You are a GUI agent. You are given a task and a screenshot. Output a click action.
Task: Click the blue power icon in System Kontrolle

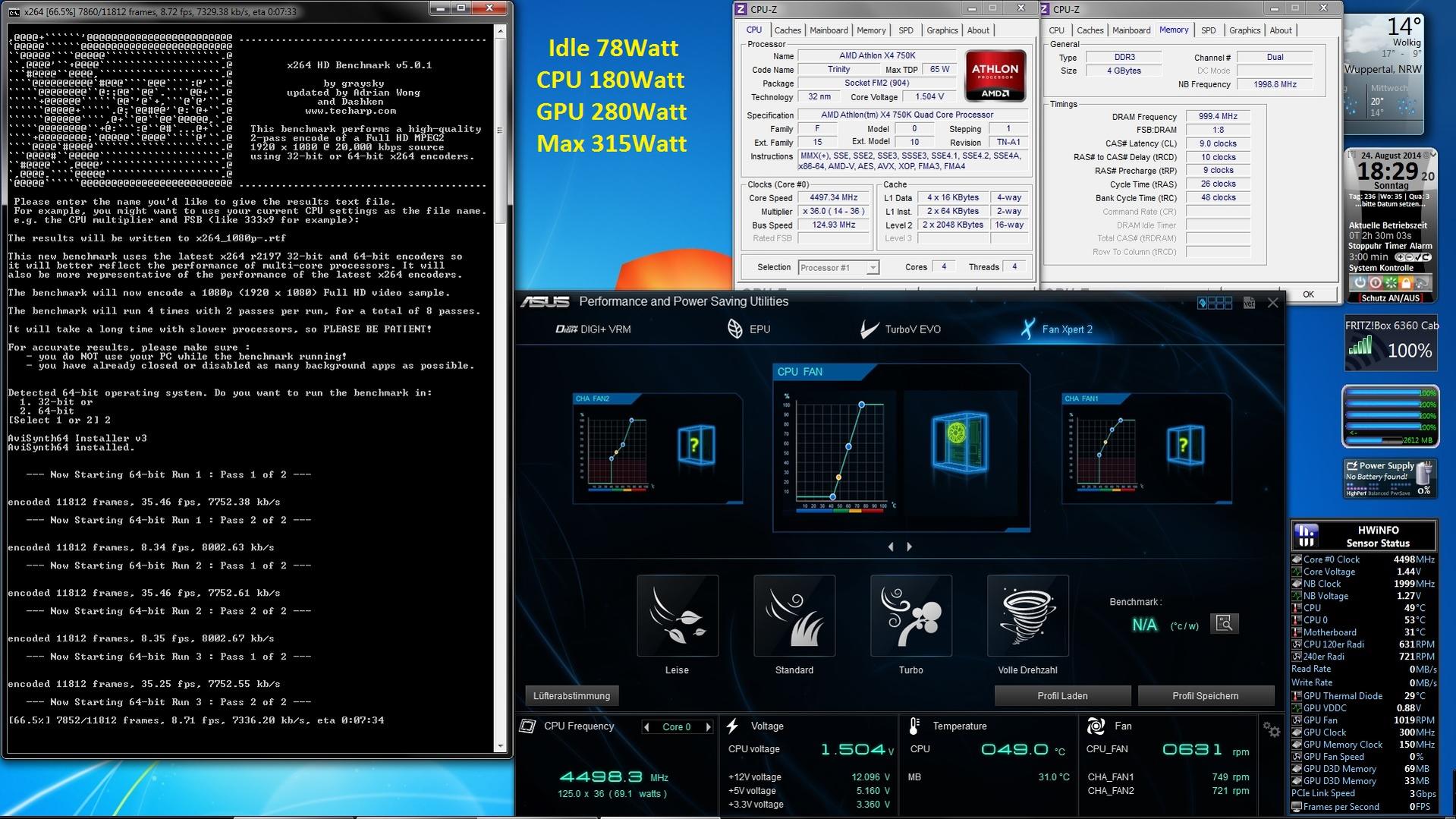(x=1360, y=282)
